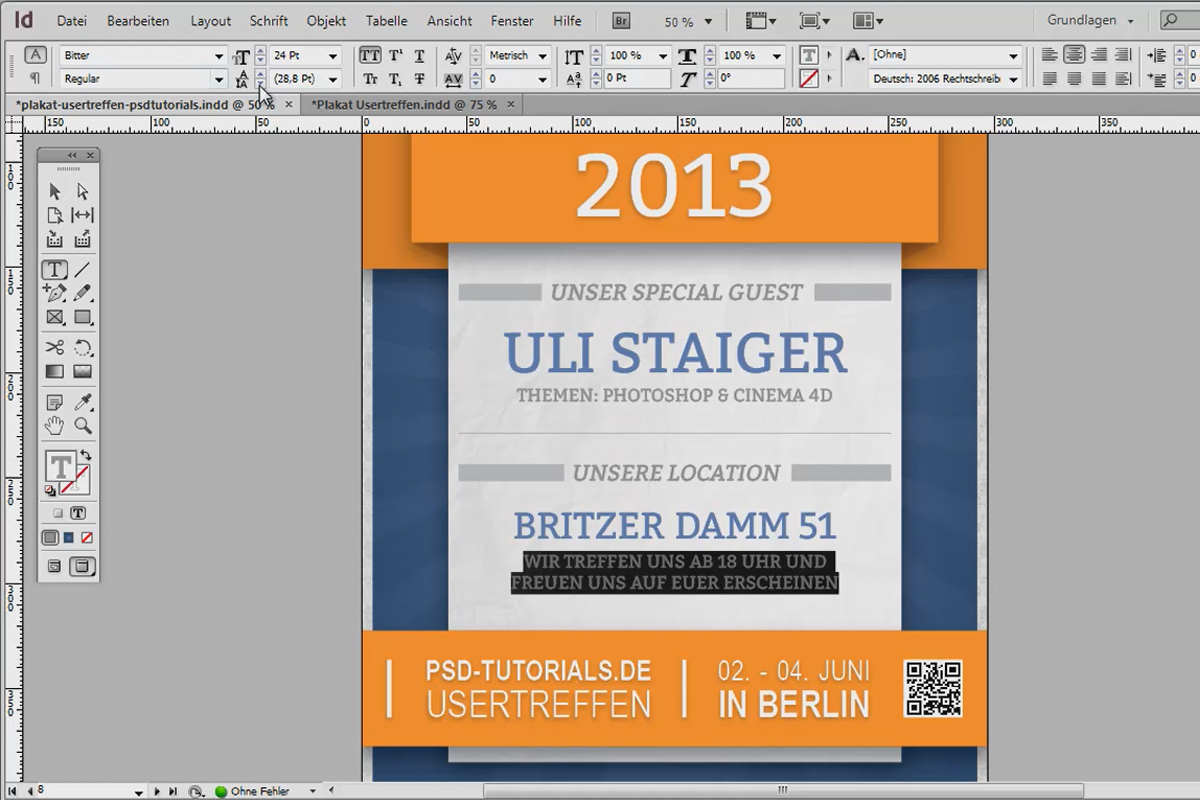1200x800 pixels.
Task: Click the workspace search field
Action: coord(1181,20)
